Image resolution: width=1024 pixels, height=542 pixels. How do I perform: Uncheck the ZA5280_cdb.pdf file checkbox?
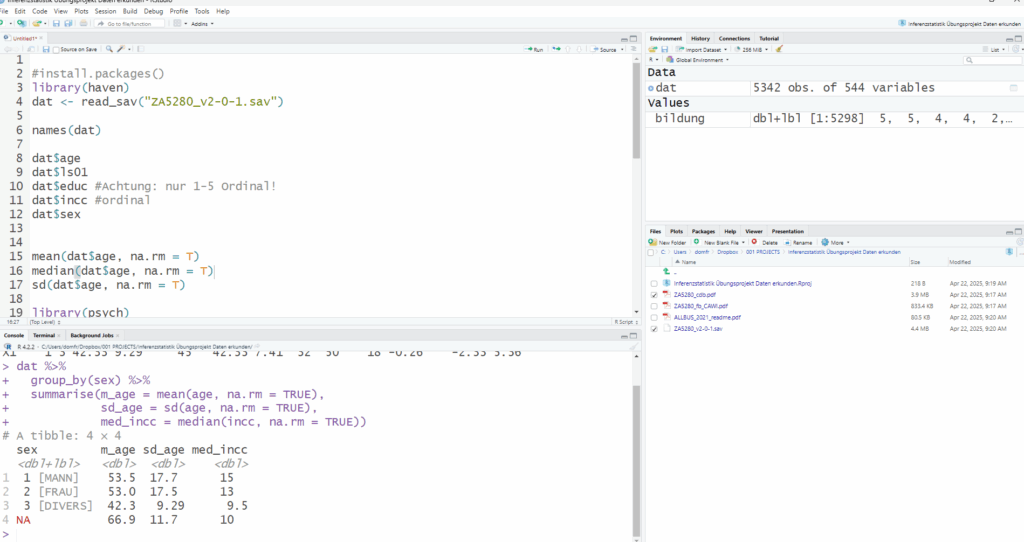point(654,295)
